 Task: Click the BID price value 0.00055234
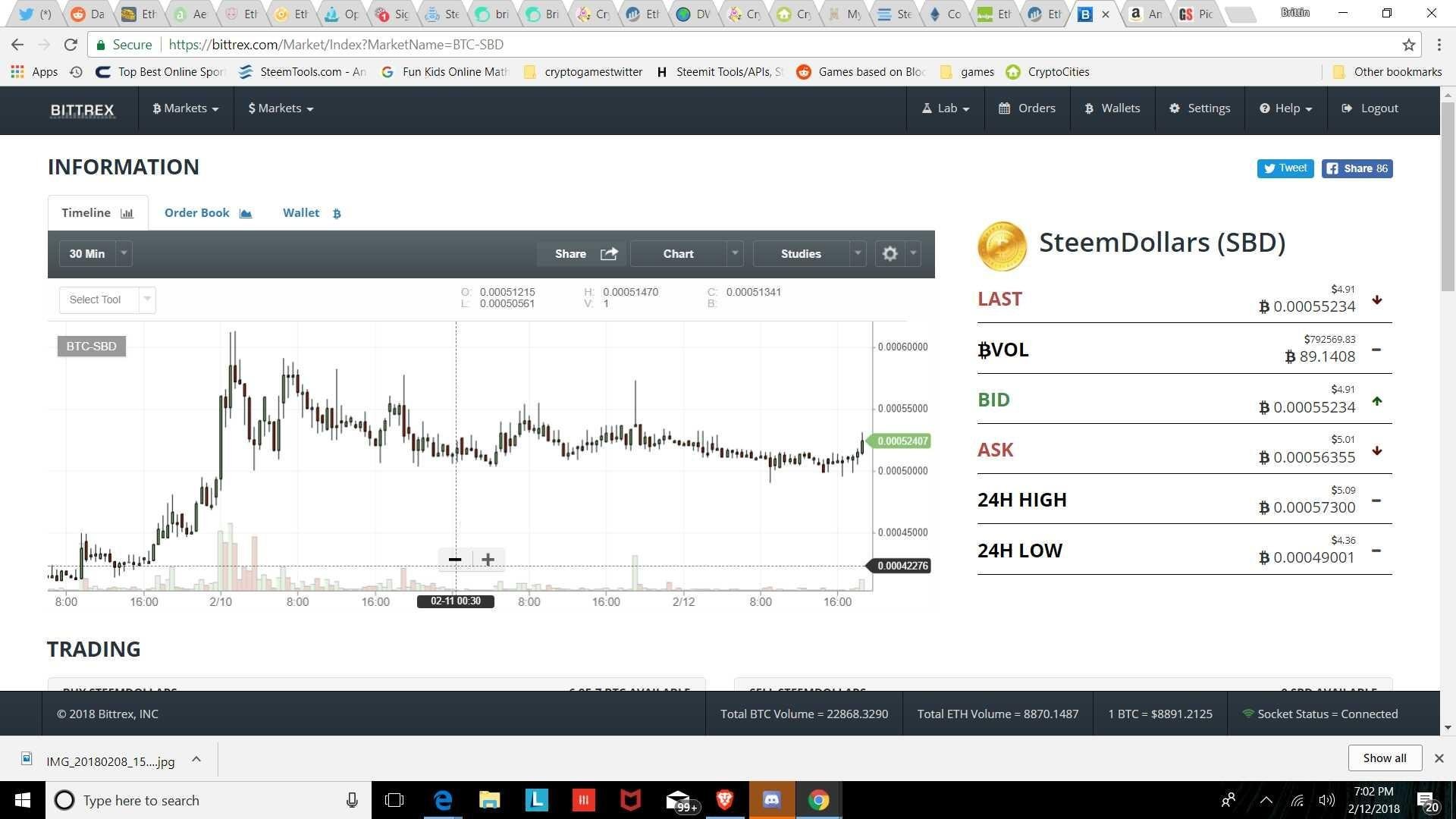pyautogui.click(x=1307, y=407)
